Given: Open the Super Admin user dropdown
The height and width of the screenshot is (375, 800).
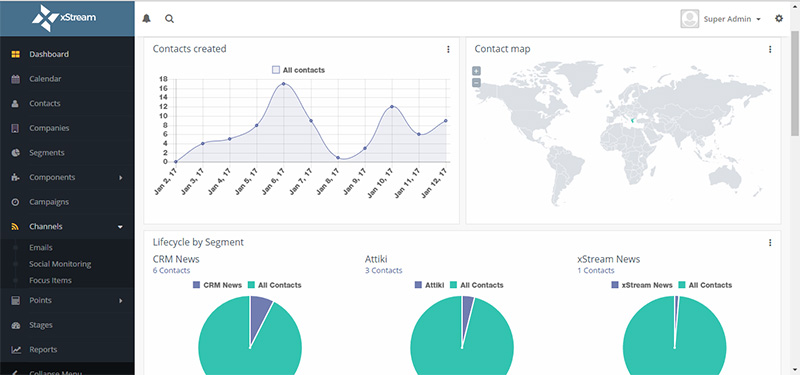Looking at the screenshot, I should tap(720, 19).
